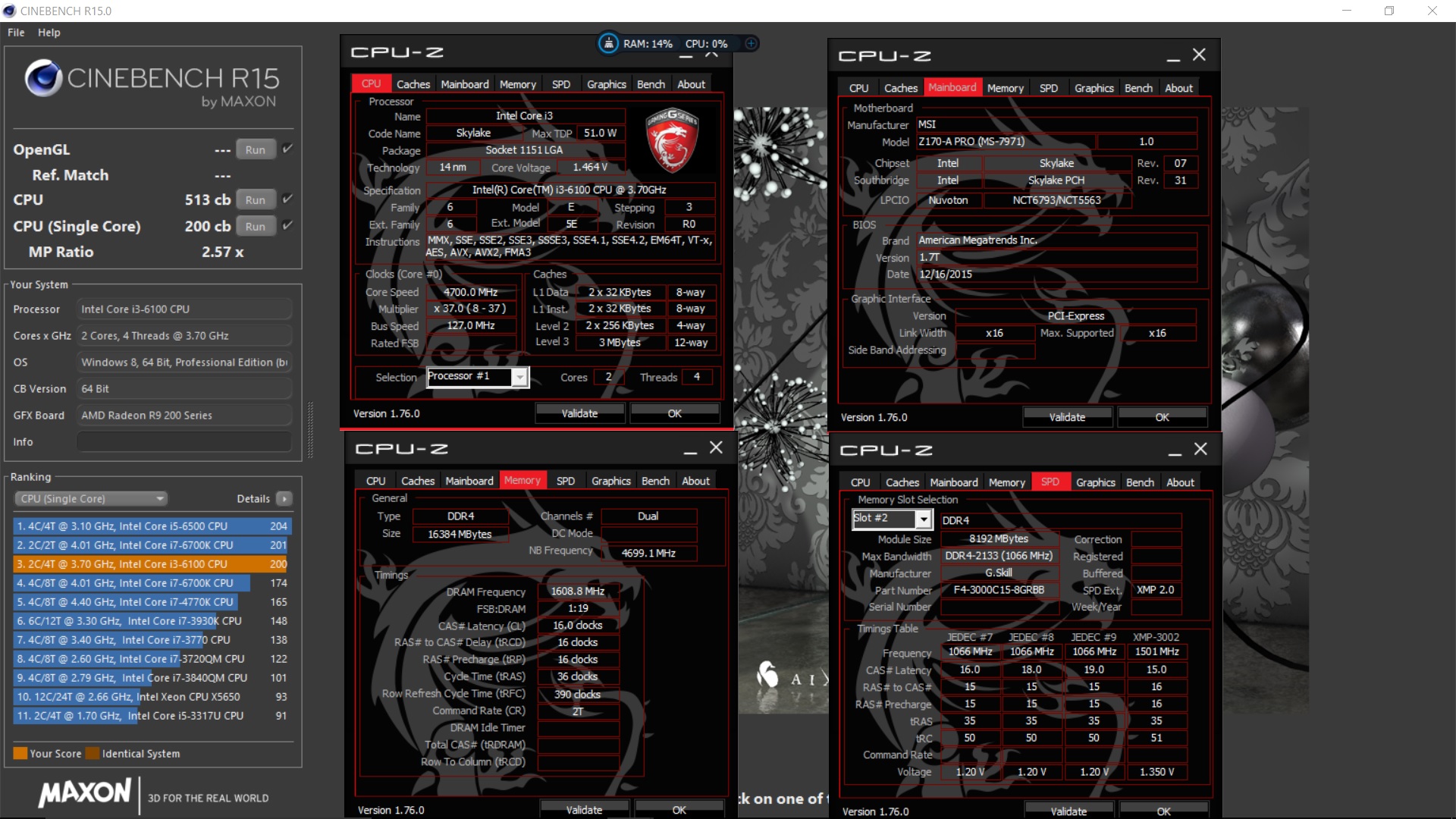Click in the Info field under Your System

point(184,442)
